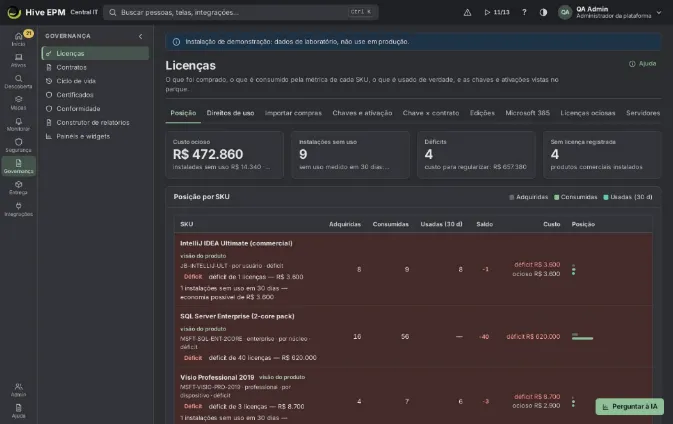Switch to the Direitos de uso tab
Screen dimensions: 673x424
(x=230, y=113)
